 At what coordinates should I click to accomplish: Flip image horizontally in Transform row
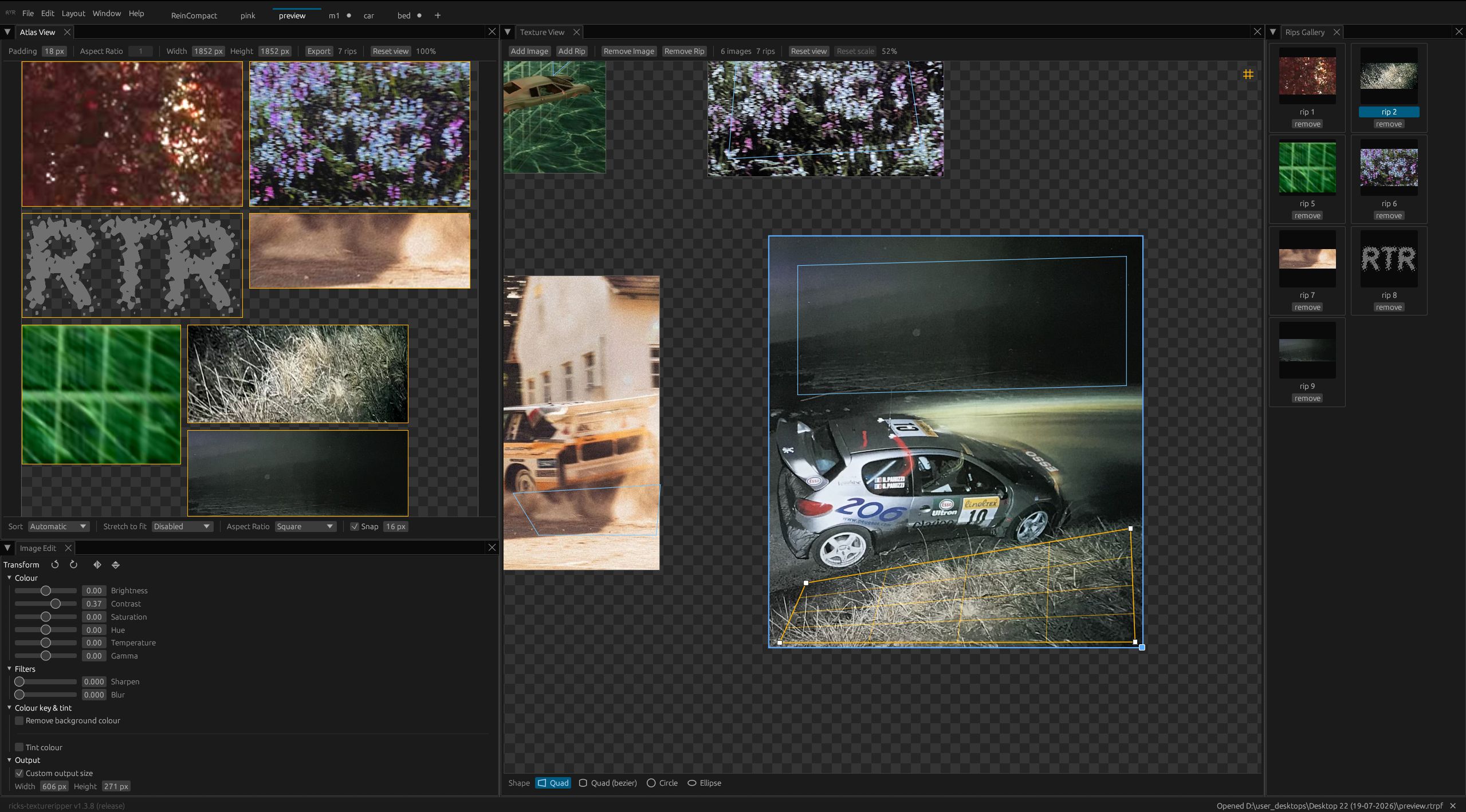[97, 565]
